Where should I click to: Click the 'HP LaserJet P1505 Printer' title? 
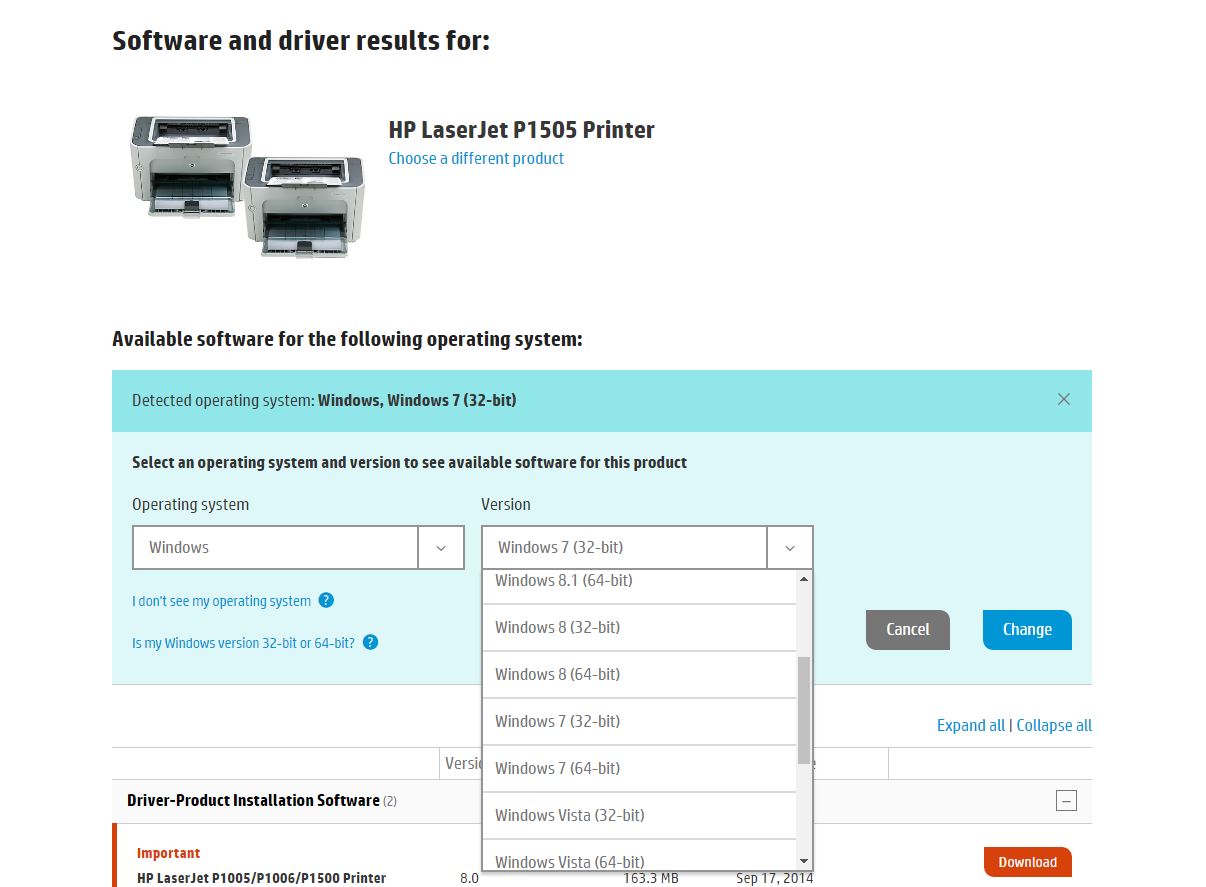pos(521,130)
